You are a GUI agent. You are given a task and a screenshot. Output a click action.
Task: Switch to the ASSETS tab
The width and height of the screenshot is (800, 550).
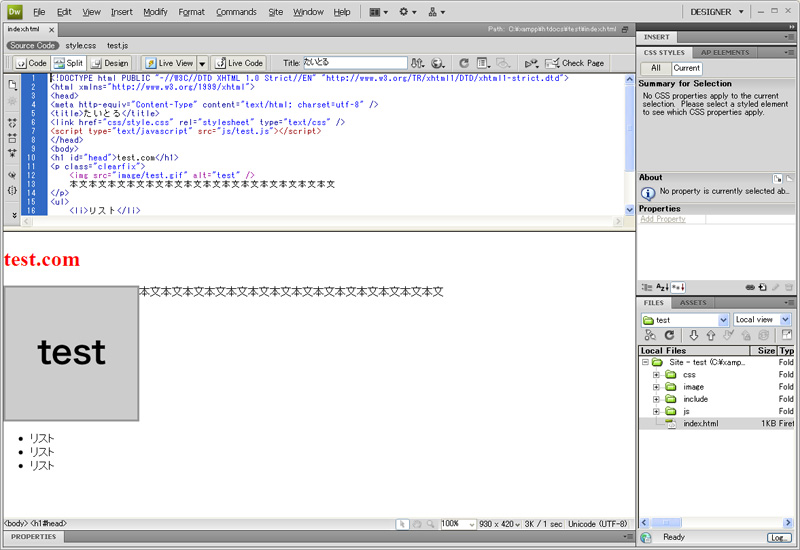tap(693, 303)
